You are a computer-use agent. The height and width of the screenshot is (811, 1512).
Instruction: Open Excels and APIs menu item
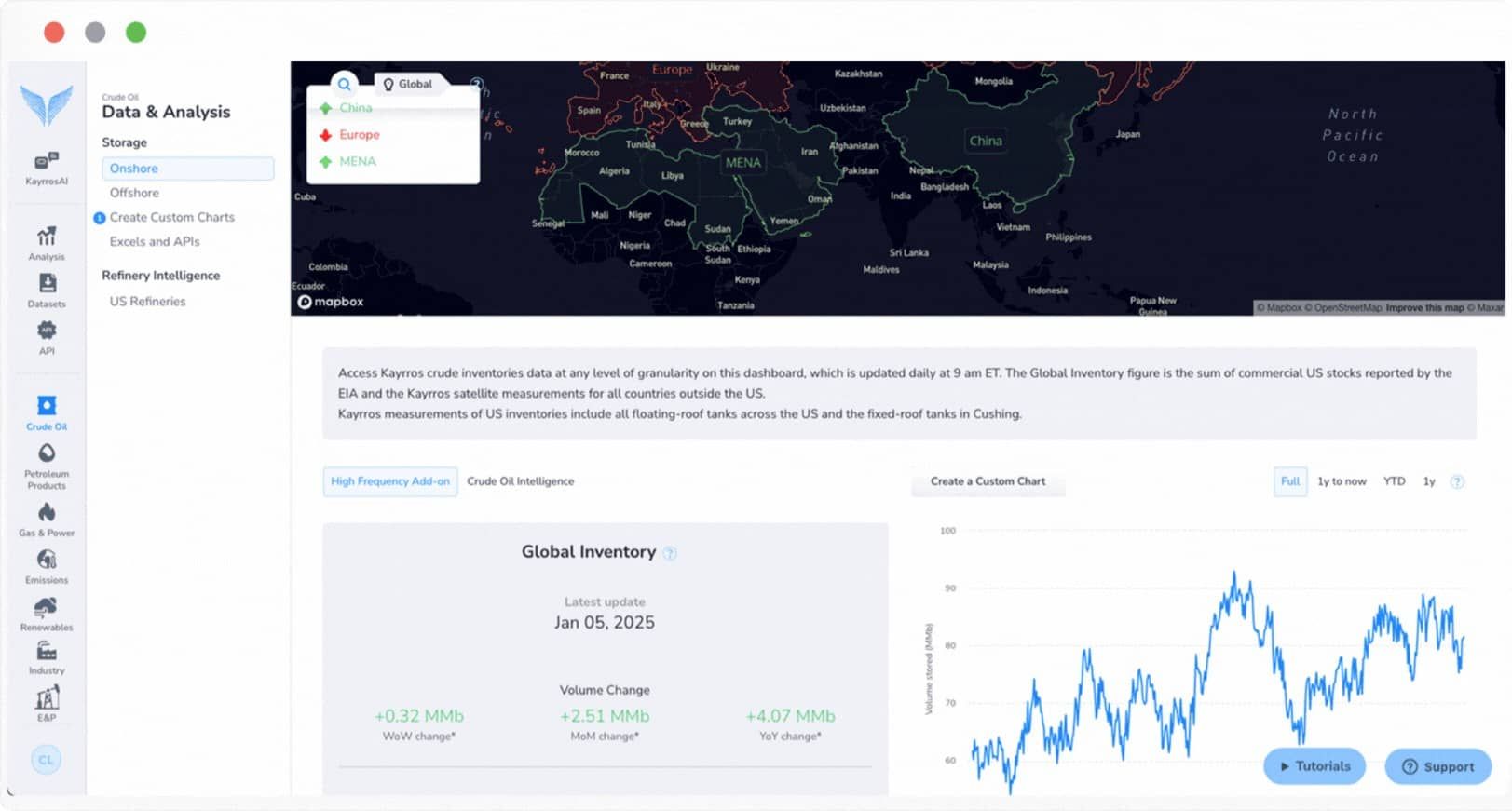click(155, 241)
